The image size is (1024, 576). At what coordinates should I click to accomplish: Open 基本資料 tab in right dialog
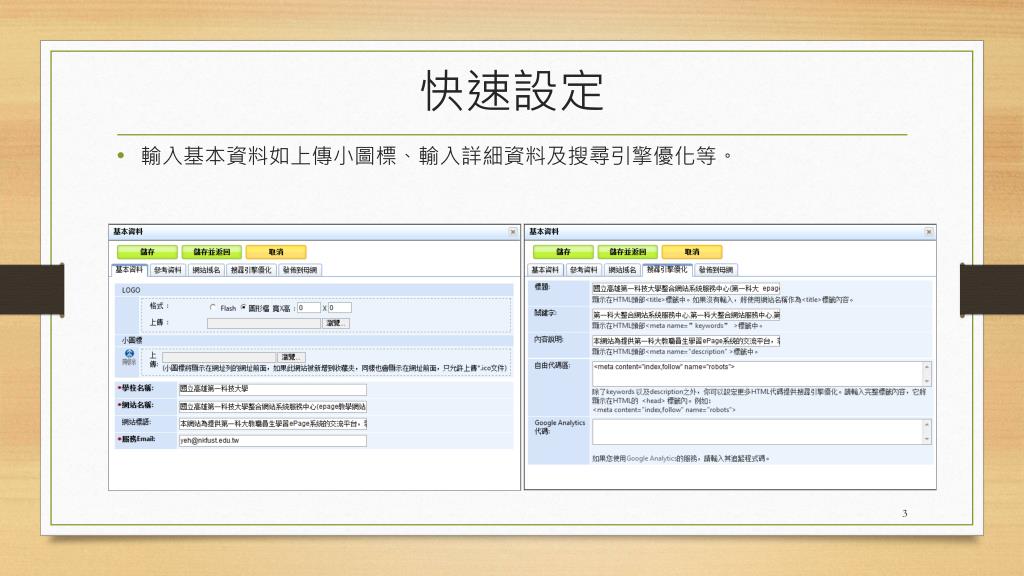tap(545, 270)
